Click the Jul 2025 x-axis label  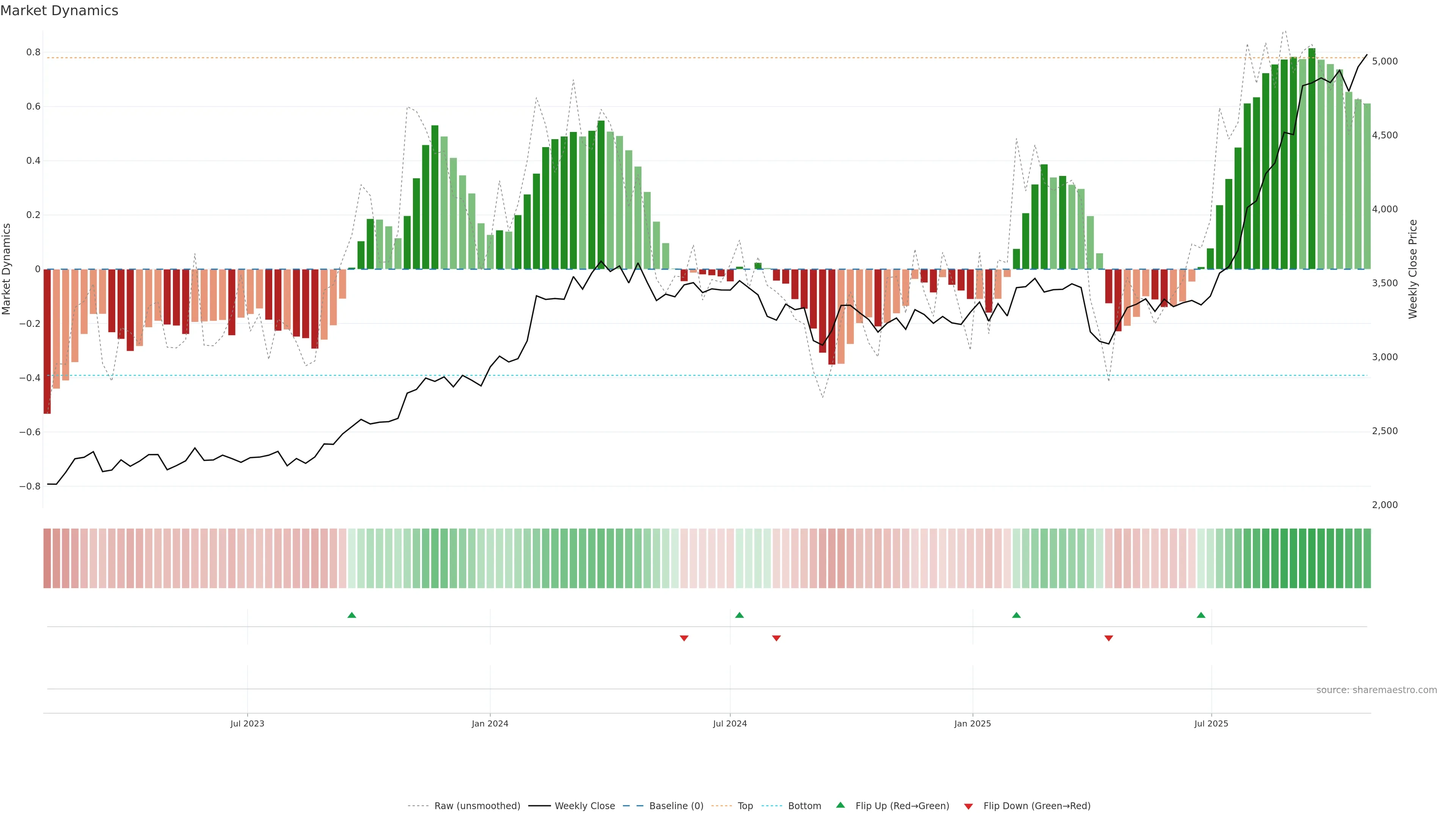click(x=1211, y=723)
